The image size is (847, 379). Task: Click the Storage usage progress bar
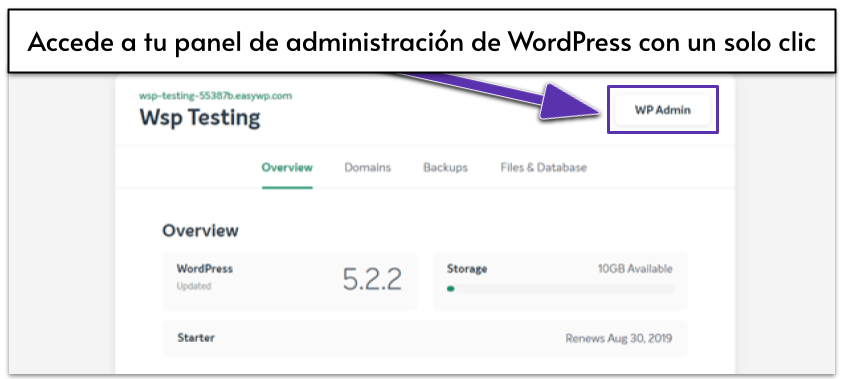point(560,289)
